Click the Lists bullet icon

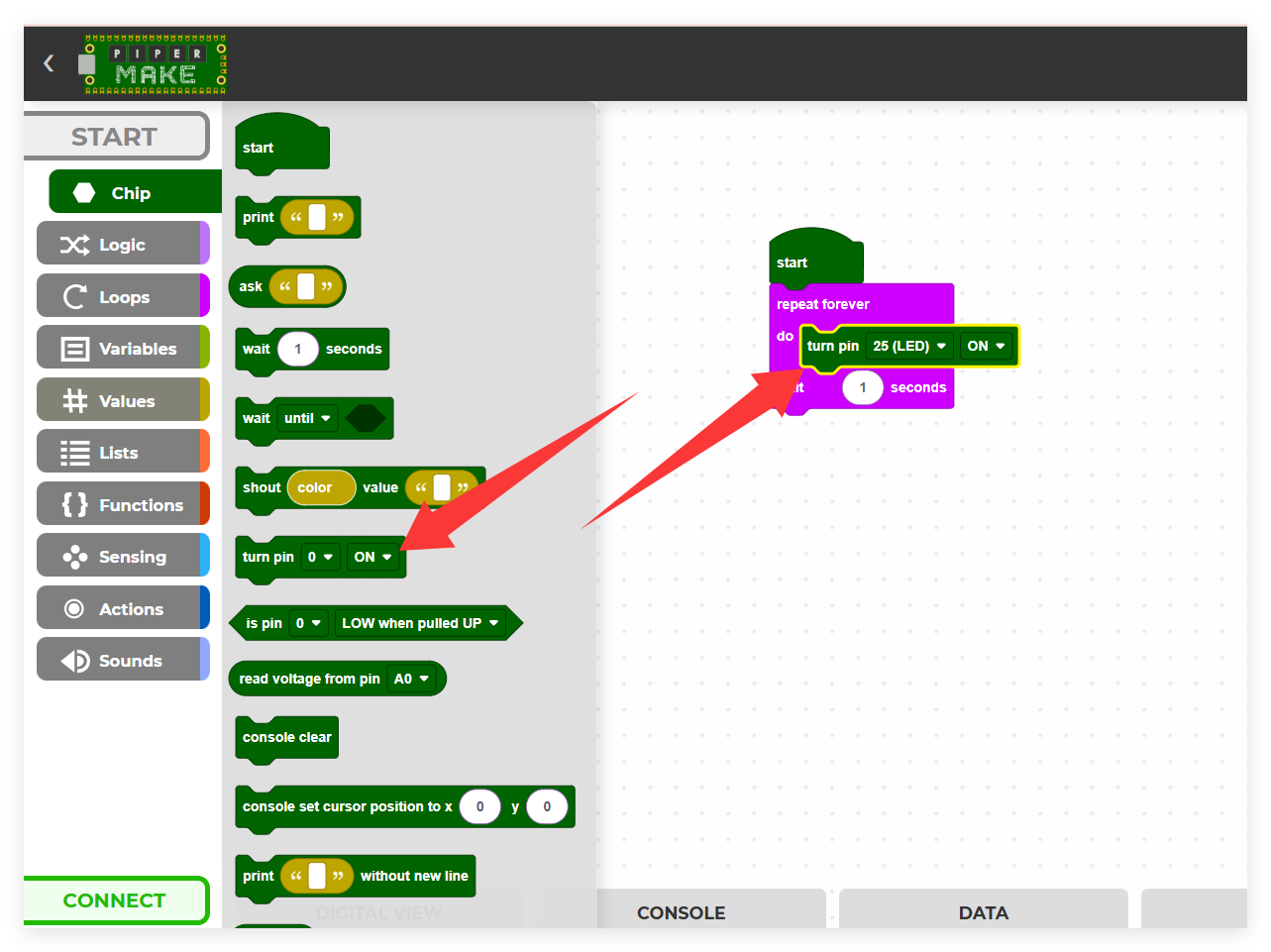(74, 453)
